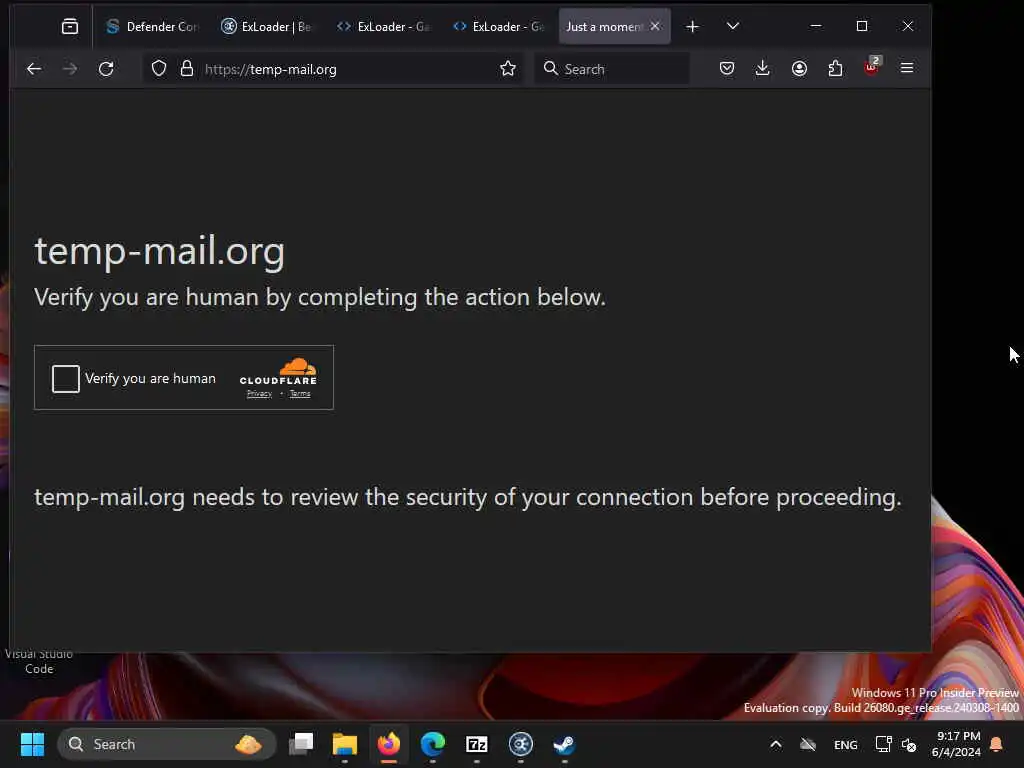The height and width of the screenshot is (768, 1024).
Task: Select the Just a moment tab
Action: [x=605, y=26]
